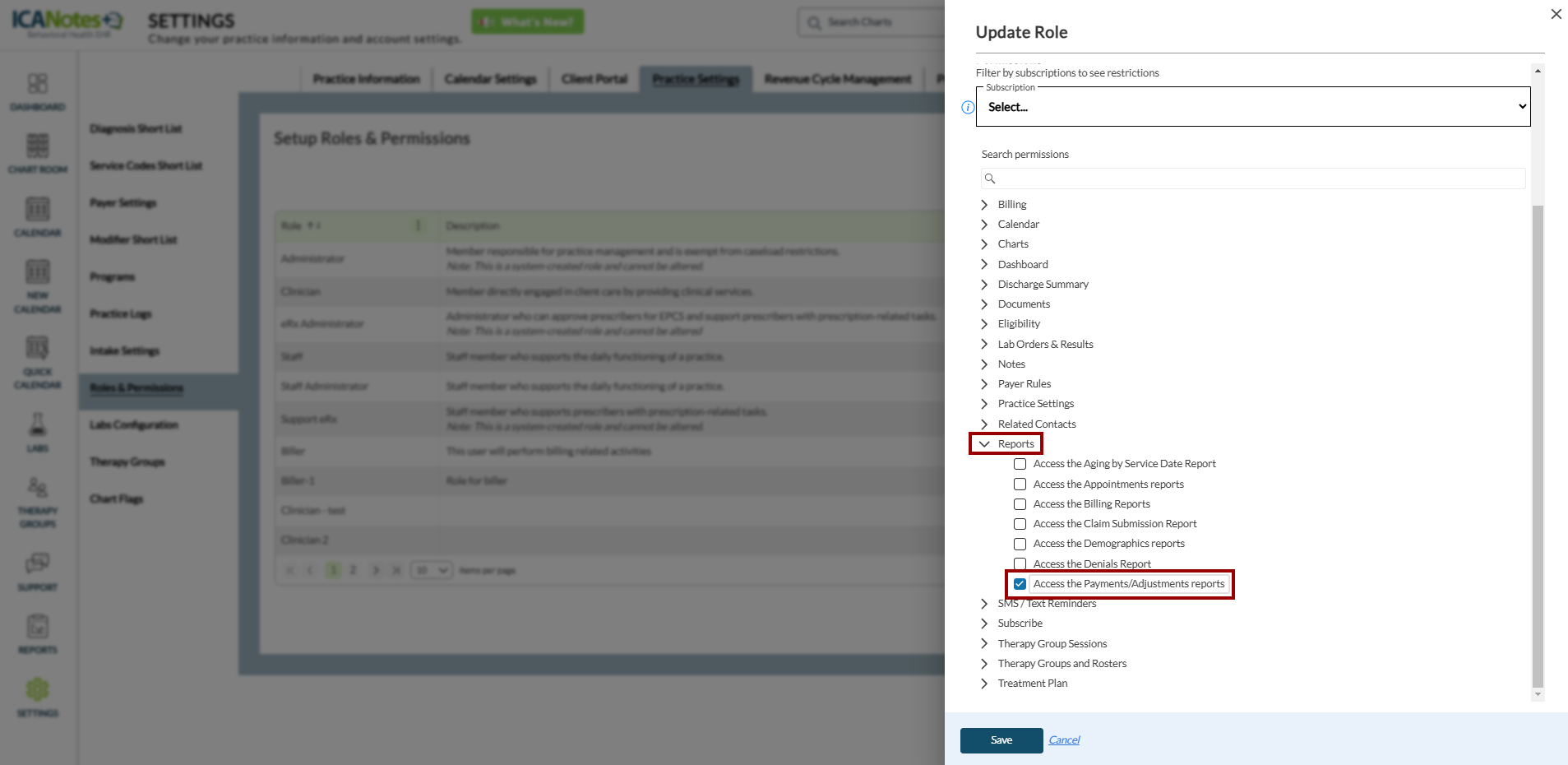The image size is (1568, 765).
Task: Expand the Documents permissions group
Action: 984,304
